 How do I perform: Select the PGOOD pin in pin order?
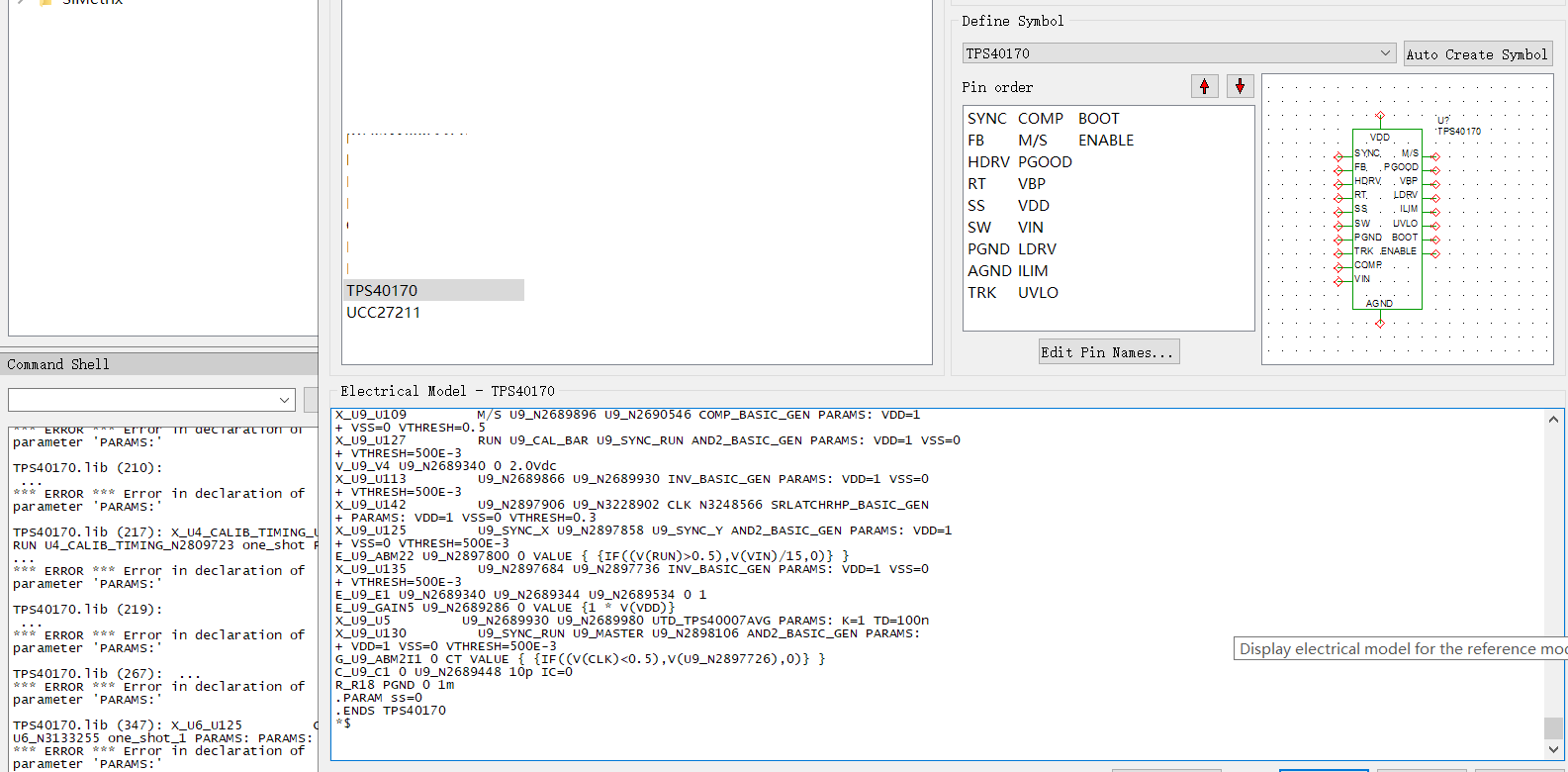[x=1045, y=162]
